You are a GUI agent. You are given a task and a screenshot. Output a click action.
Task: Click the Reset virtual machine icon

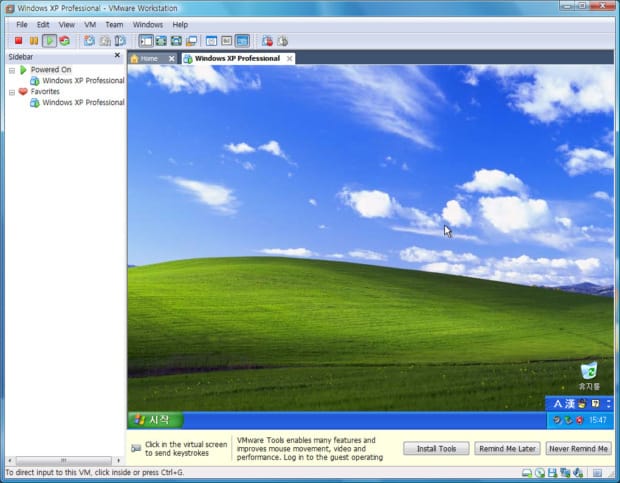(64, 41)
